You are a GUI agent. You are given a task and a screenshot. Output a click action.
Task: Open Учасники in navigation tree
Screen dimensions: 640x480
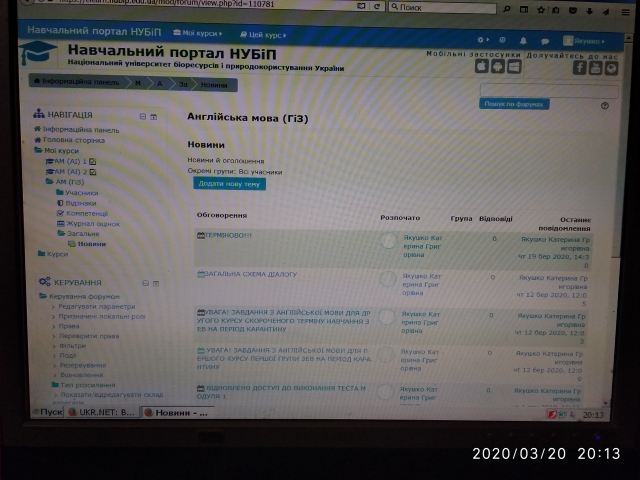tap(82, 193)
